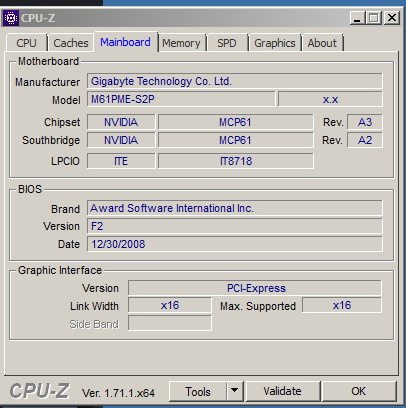Select the model value M61PME-S2P

coord(181,99)
